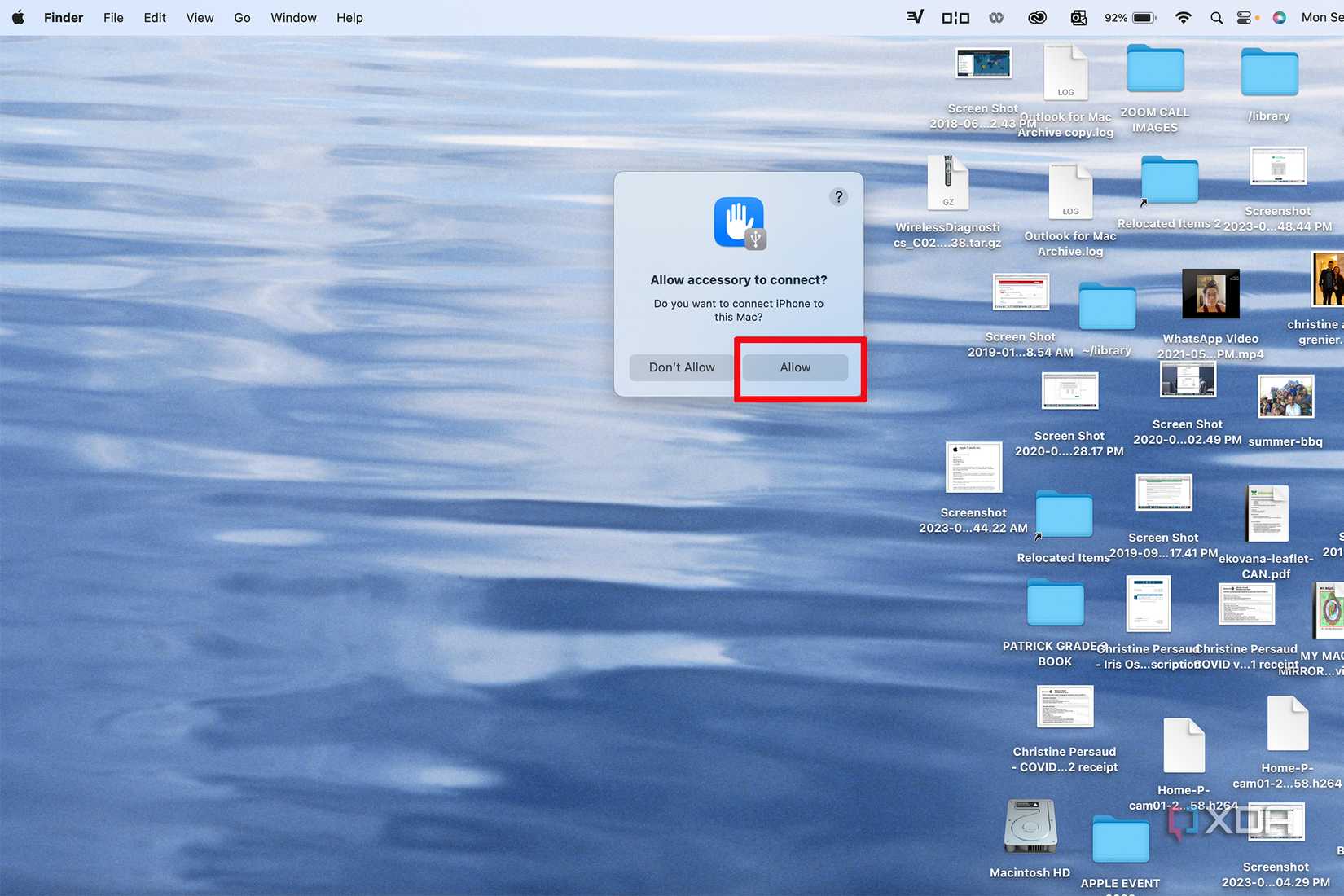Select right Home-P-cam01-2...58.h264 file
The image size is (1344, 896).
click(x=1288, y=723)
